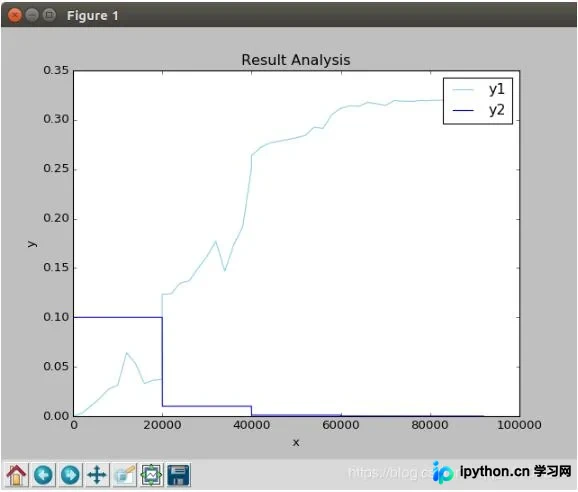The height and width of the screenshot is (492, 578).
Task: Save the figure with floppy icon
Action: pos(178,475)
